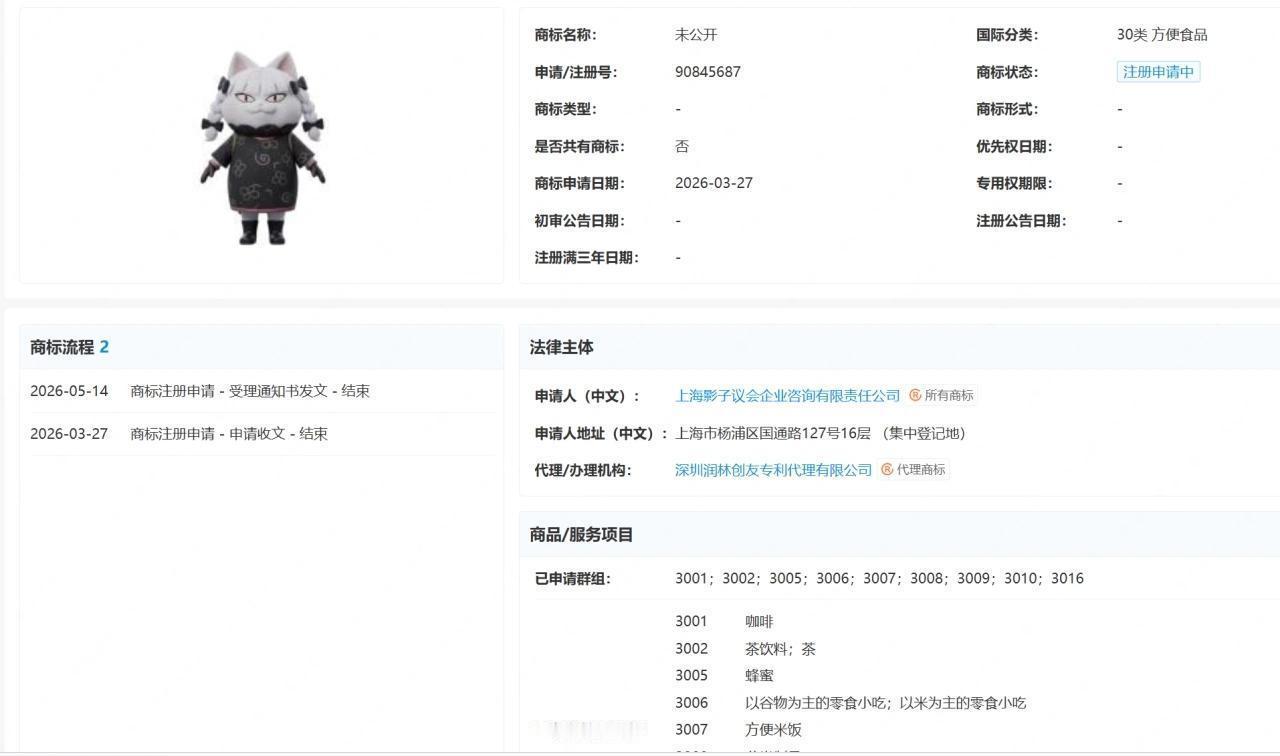This screenshot has height=756, width=1280.
Task: Select the 3001 咖啡 item row
Action: [x=724, y=621]
